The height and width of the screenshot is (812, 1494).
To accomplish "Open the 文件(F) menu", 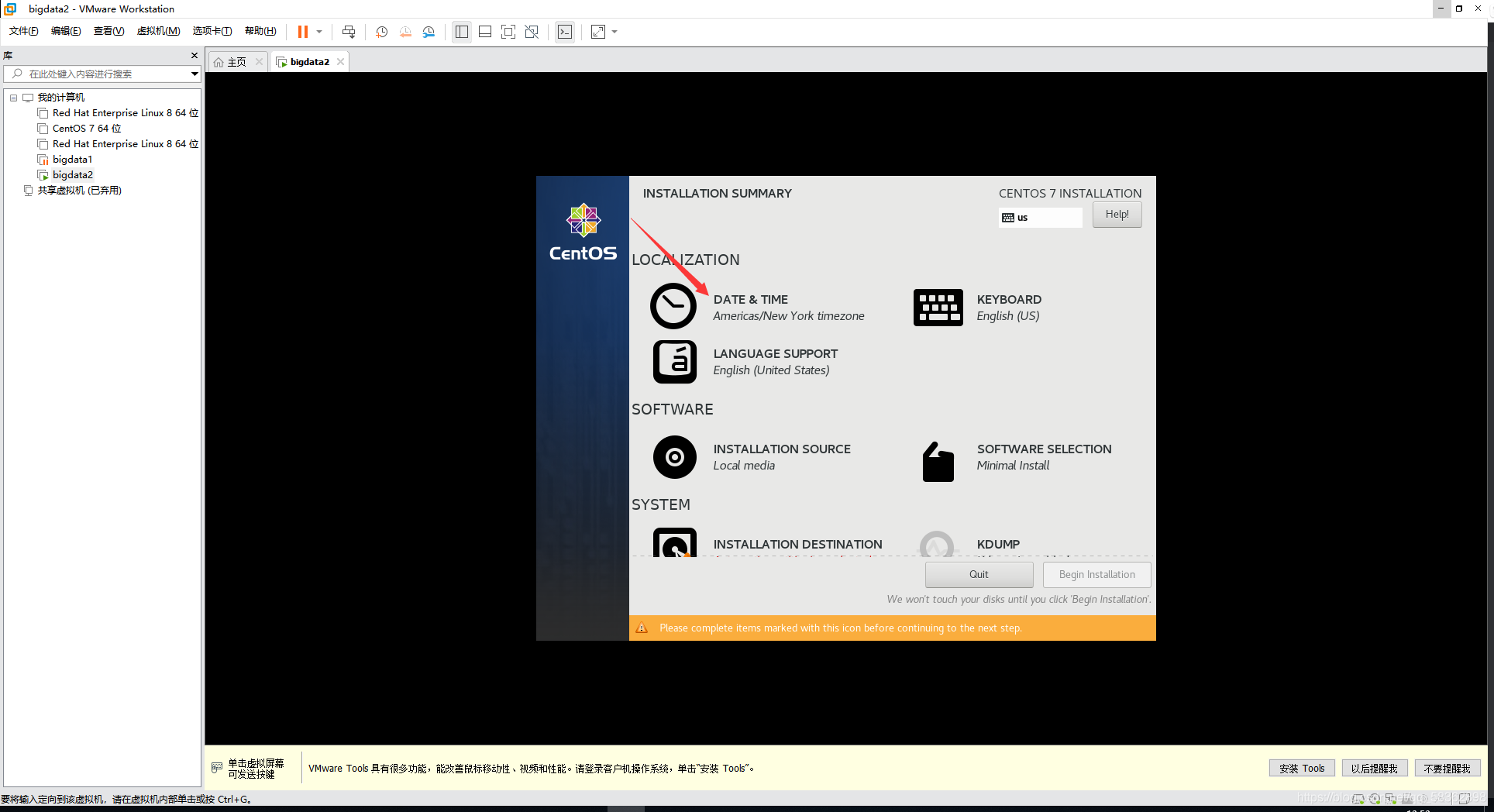I will pyautogui.click(x=23, y=31).
